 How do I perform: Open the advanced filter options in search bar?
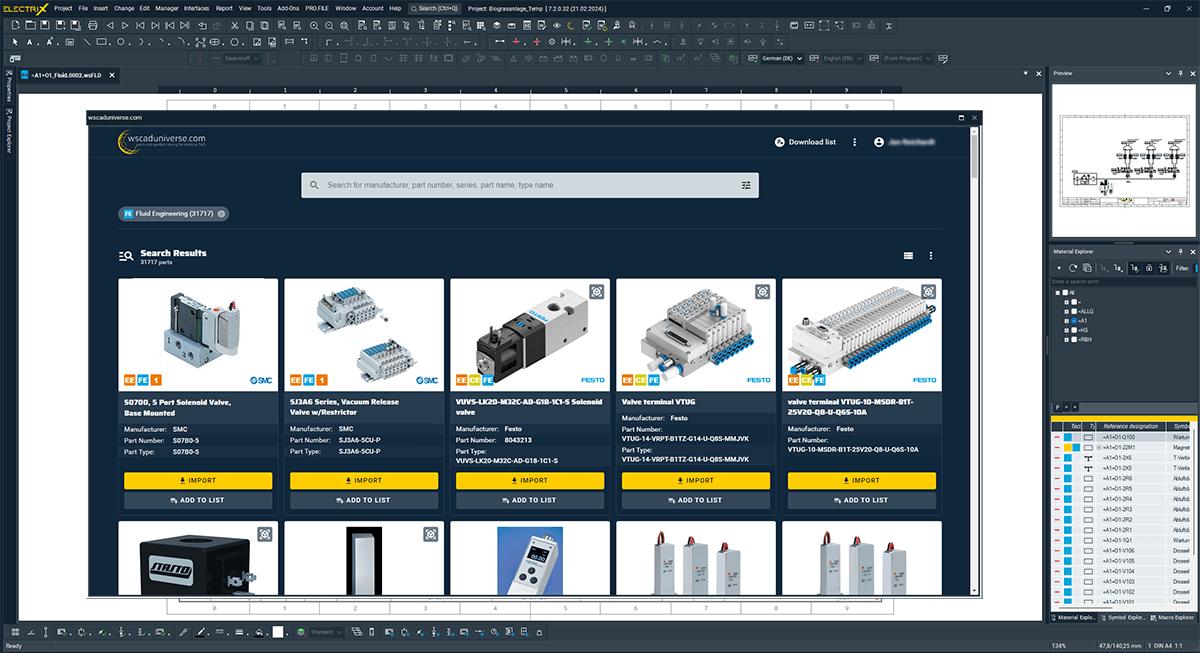pos(746,185)
